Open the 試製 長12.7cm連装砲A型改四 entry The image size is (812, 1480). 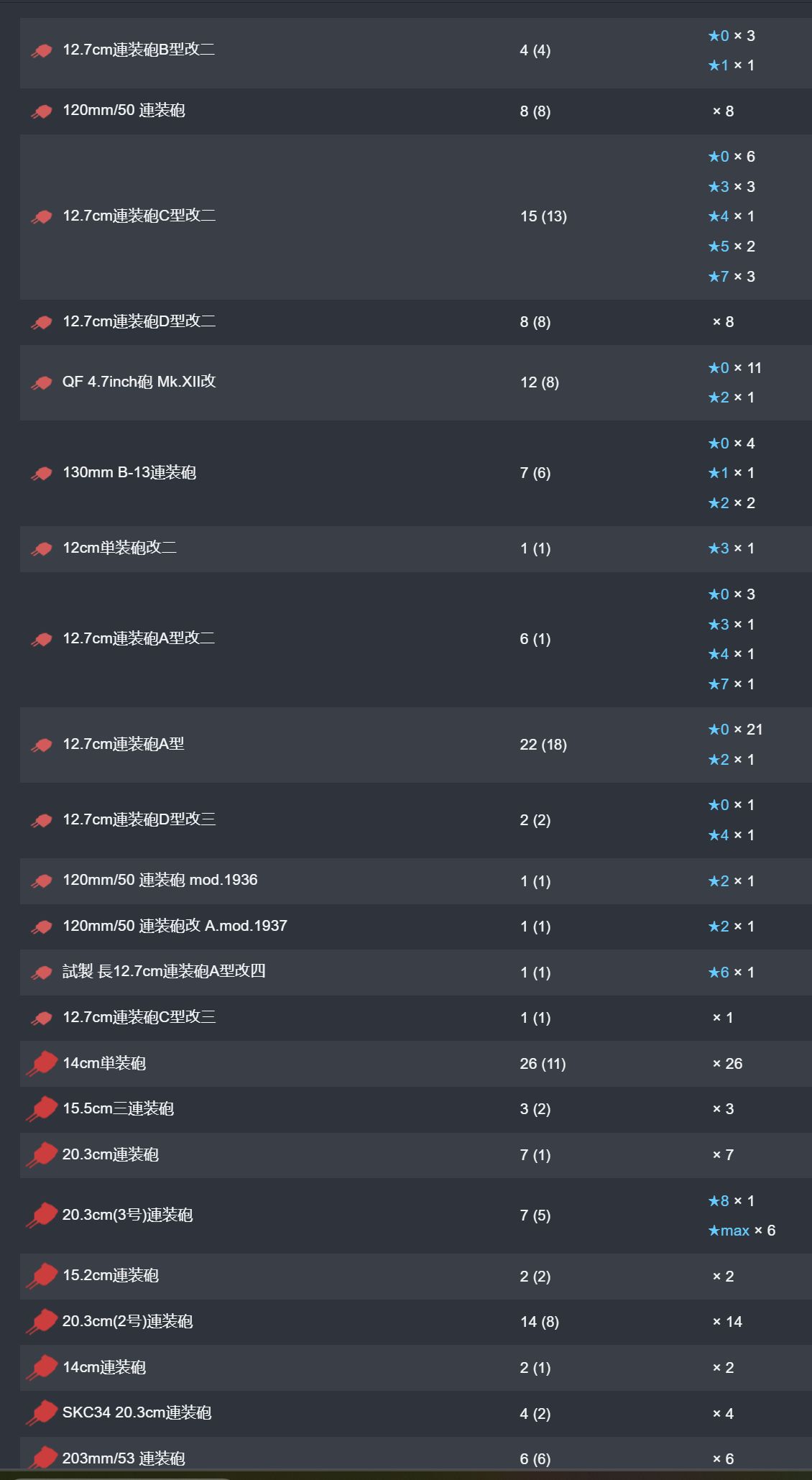pos(164,971)
